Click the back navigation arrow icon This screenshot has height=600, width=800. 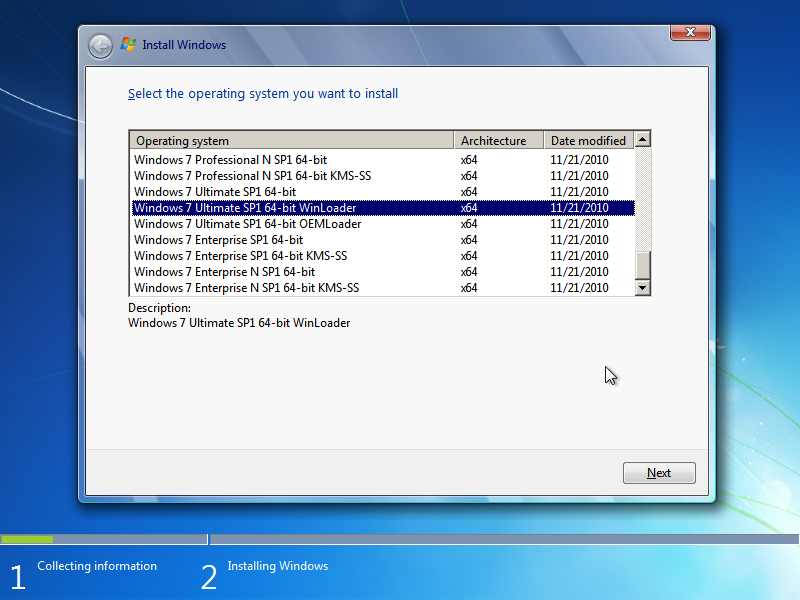point(100,45)
